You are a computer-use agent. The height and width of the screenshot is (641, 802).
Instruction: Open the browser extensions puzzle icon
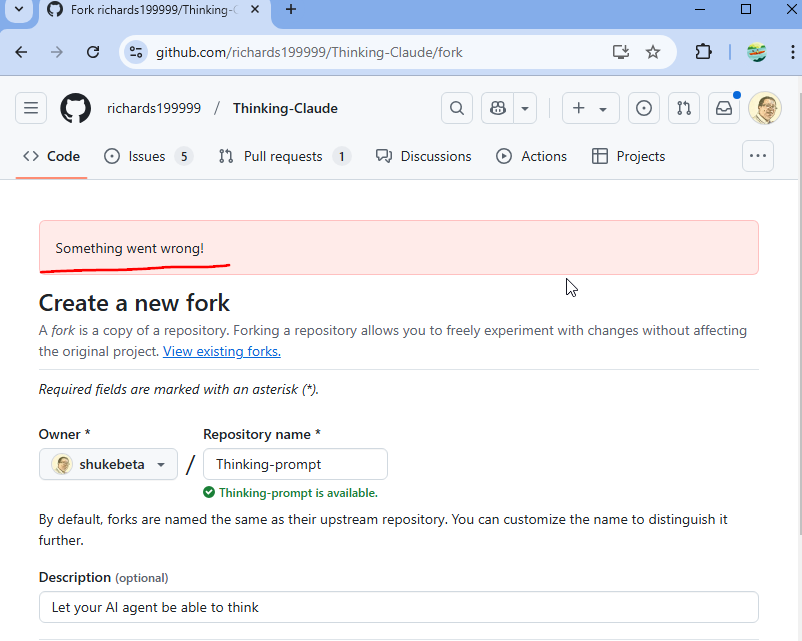[703, 52]
